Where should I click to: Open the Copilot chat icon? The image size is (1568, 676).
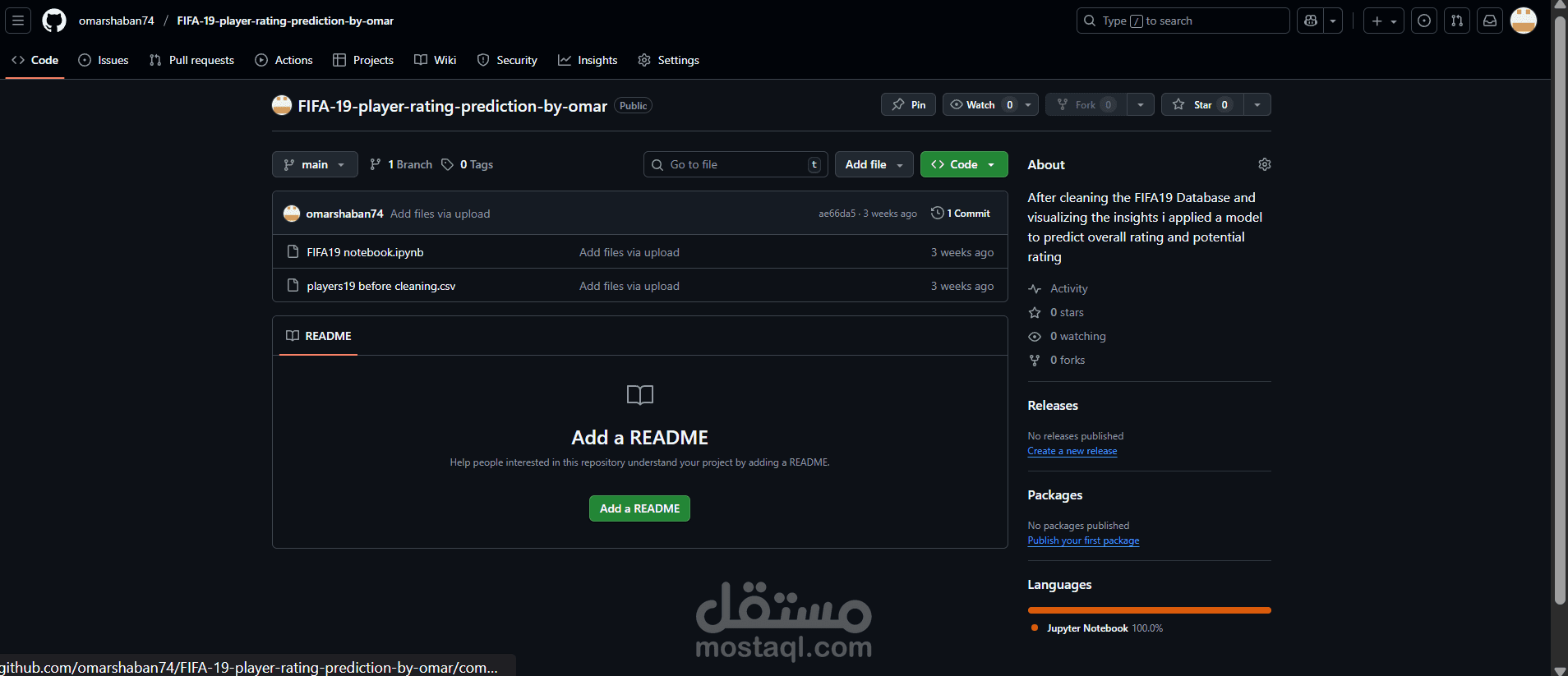pyautogui.click(x=1311, y=21)
